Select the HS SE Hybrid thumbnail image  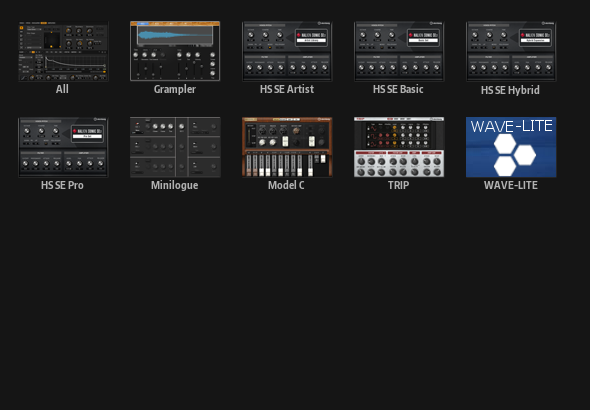point(511,51)
